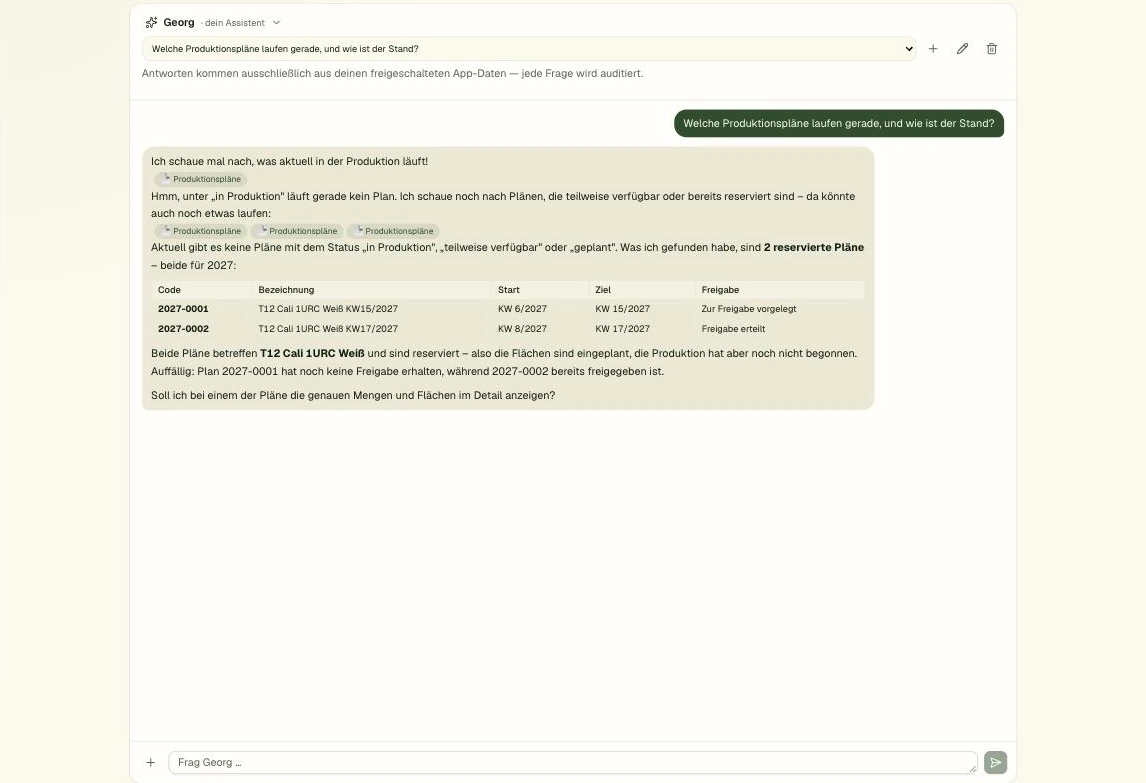Focus the 'Frag Georg …' message input
This screenshot has height=783, width=1146.
click(x=573, y=763)
